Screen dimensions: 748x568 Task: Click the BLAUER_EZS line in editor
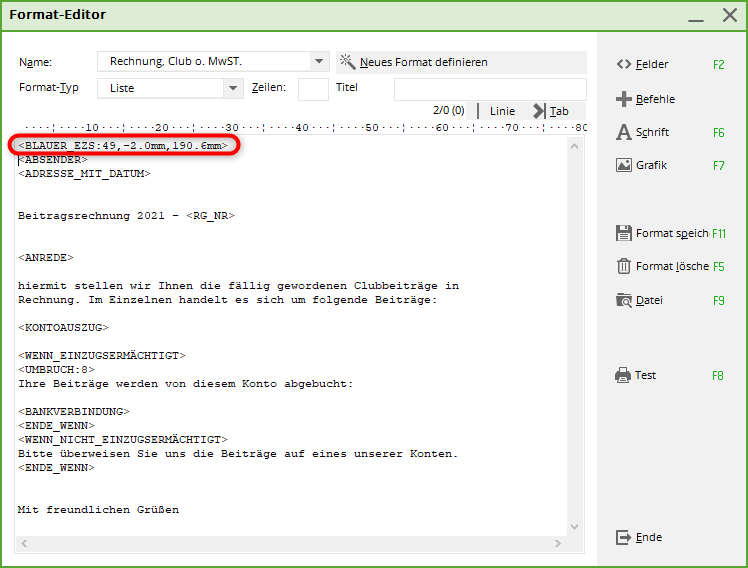coord(125,146)
